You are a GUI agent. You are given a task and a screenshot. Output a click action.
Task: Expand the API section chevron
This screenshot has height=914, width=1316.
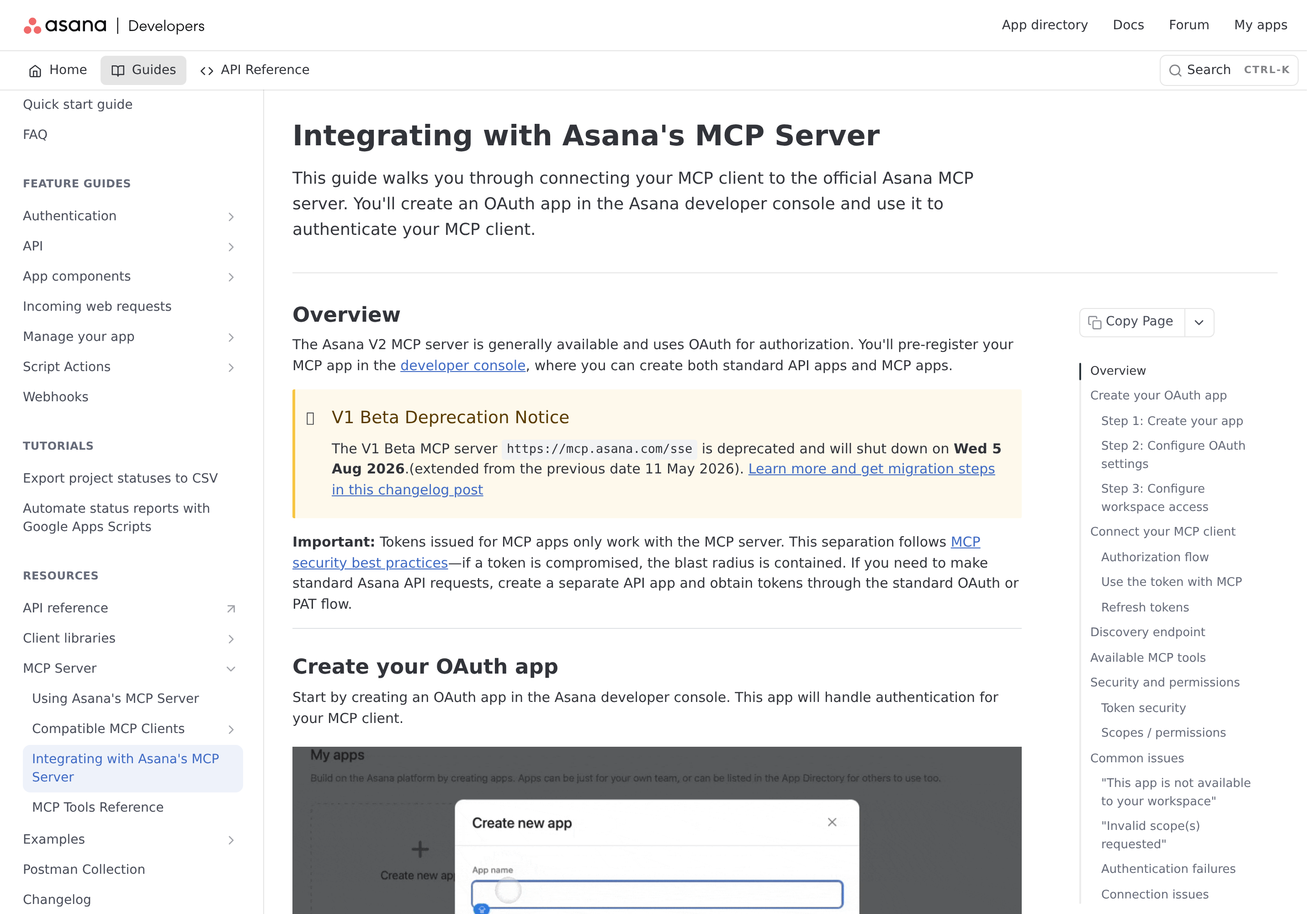point(231,247)
